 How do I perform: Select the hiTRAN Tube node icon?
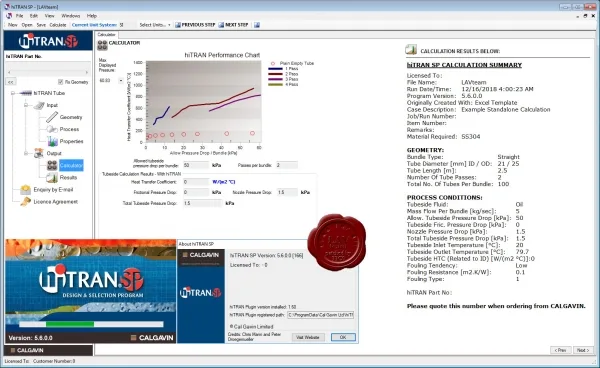coord(25,93)
